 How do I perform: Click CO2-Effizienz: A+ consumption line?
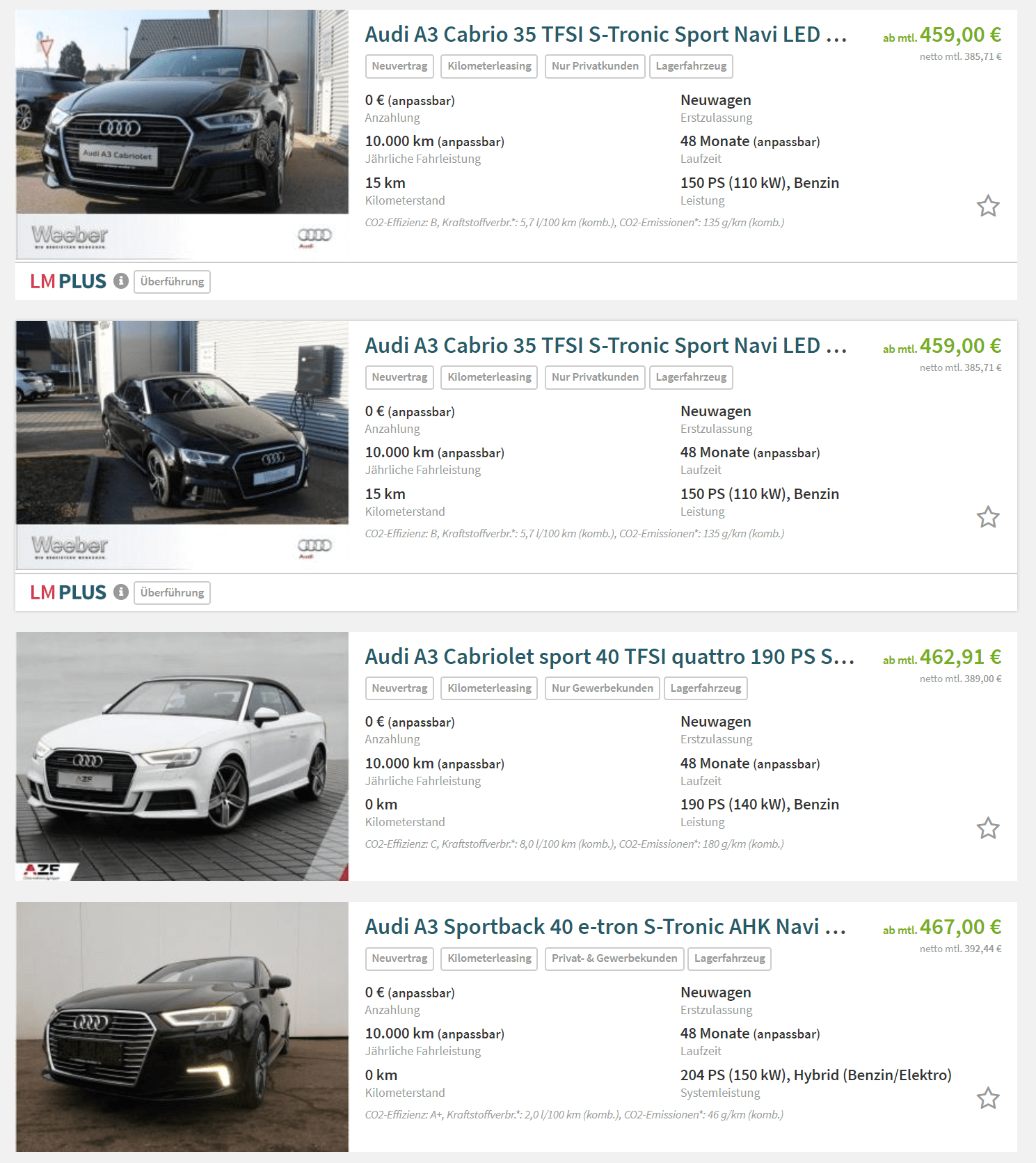574,1115
